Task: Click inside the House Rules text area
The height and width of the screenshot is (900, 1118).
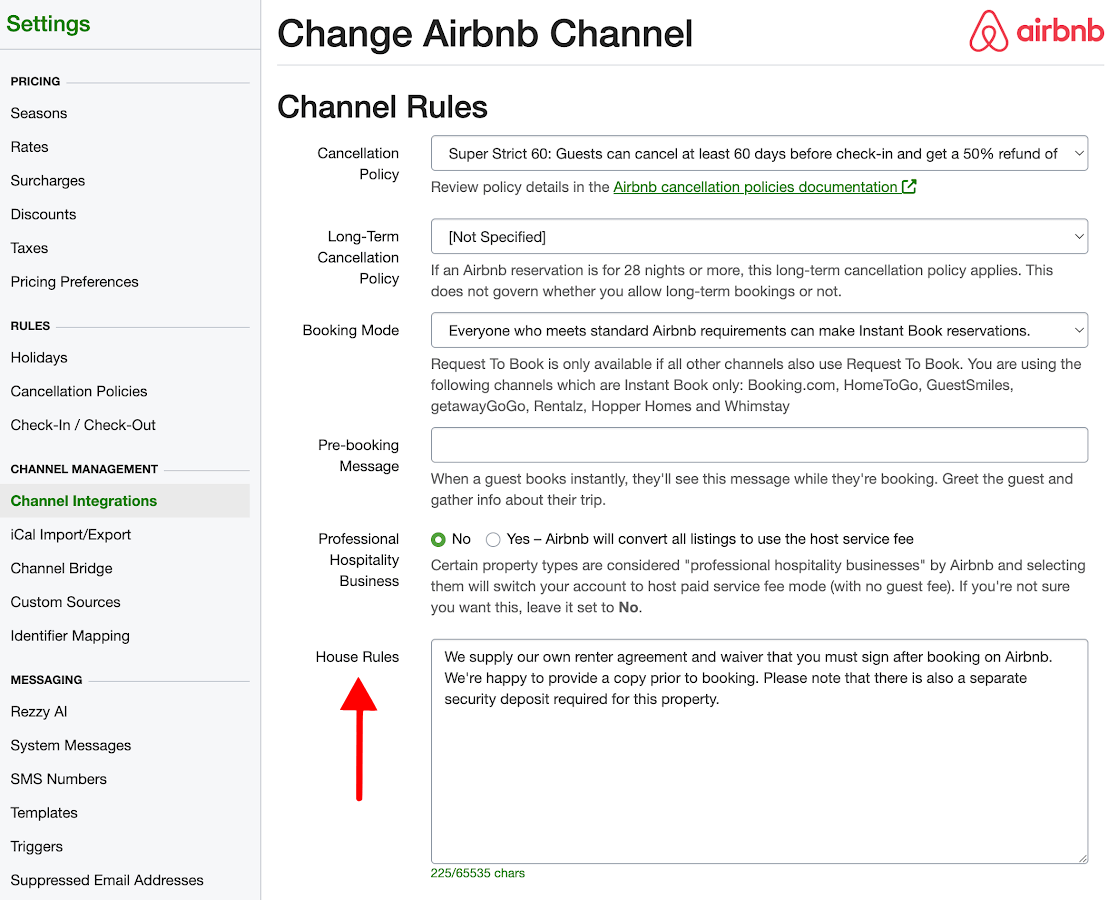Action: (x=759, y=752)
